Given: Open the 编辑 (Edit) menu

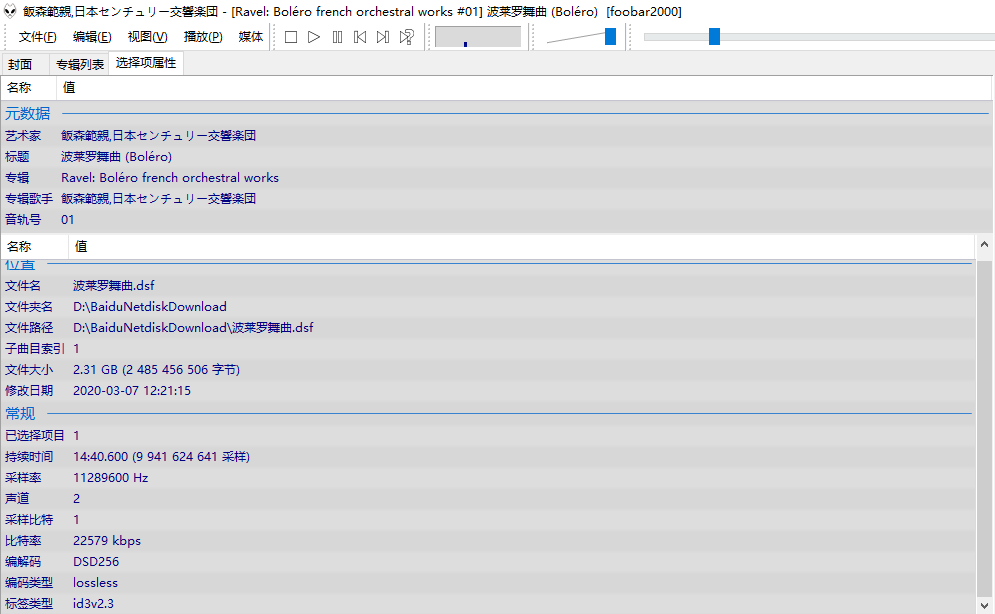Looking at the screenshot, I should 92,37.
